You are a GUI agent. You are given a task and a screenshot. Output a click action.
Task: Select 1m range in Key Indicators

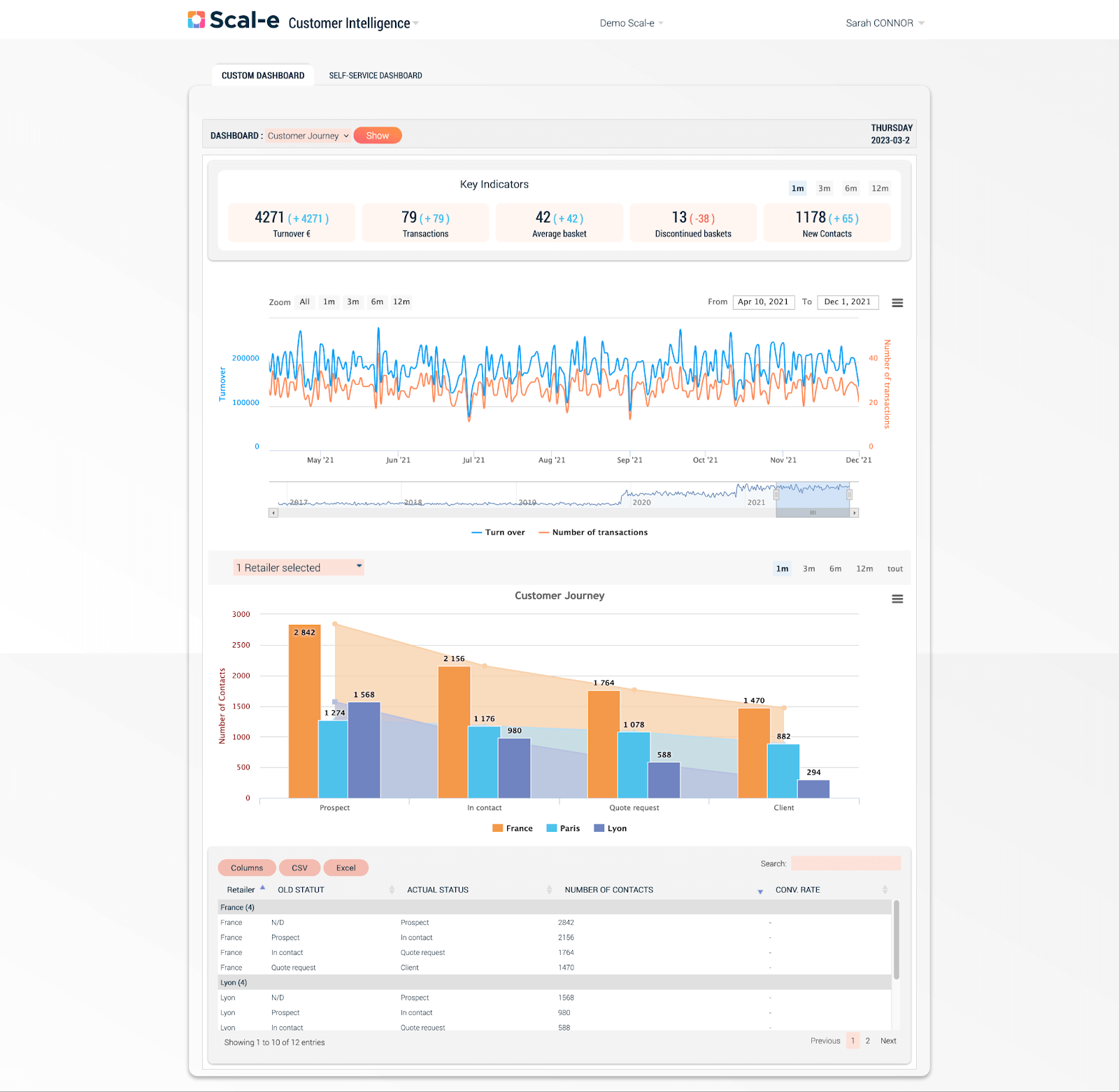798,188
